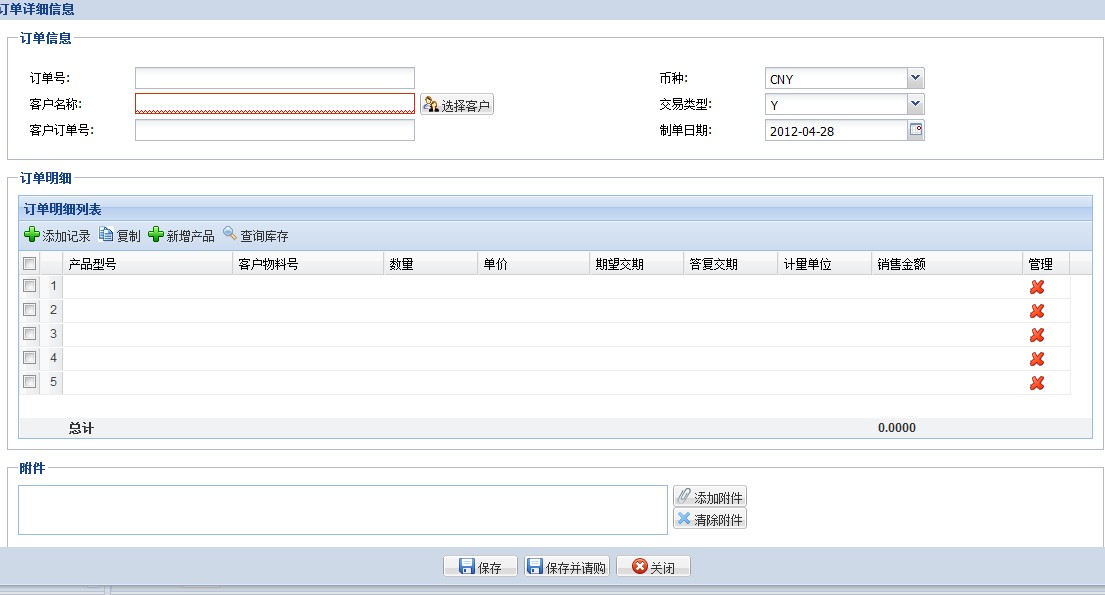The width and height of the screenshot is (1105, 595).
Task: Click 选择客户 button
Action: click(457, 104)
